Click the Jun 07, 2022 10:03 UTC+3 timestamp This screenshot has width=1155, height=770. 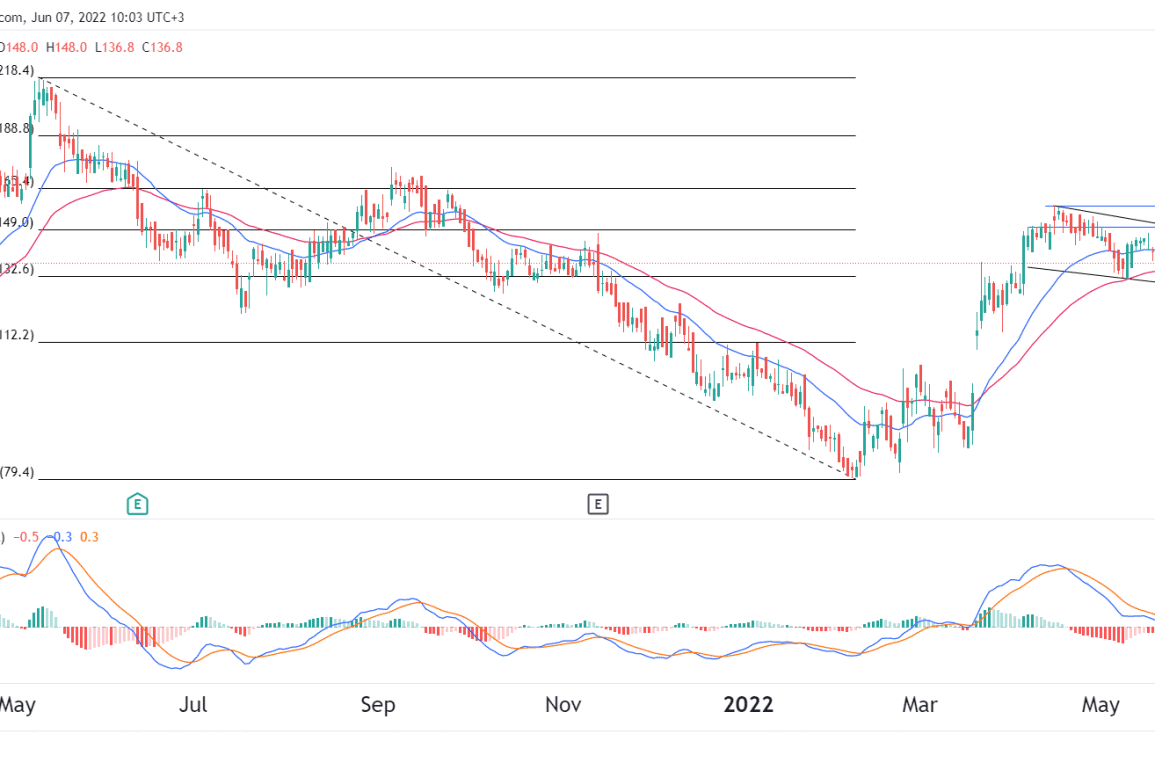108,17
